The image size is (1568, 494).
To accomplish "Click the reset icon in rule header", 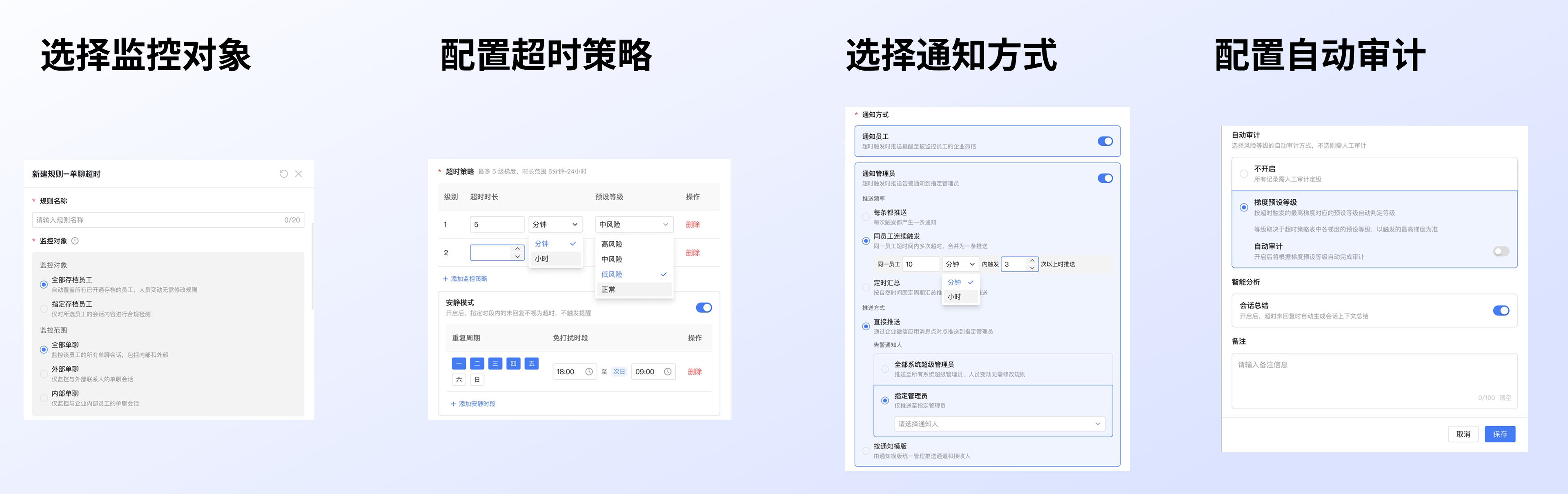I will pyautogui.click(x=284, y=174).
